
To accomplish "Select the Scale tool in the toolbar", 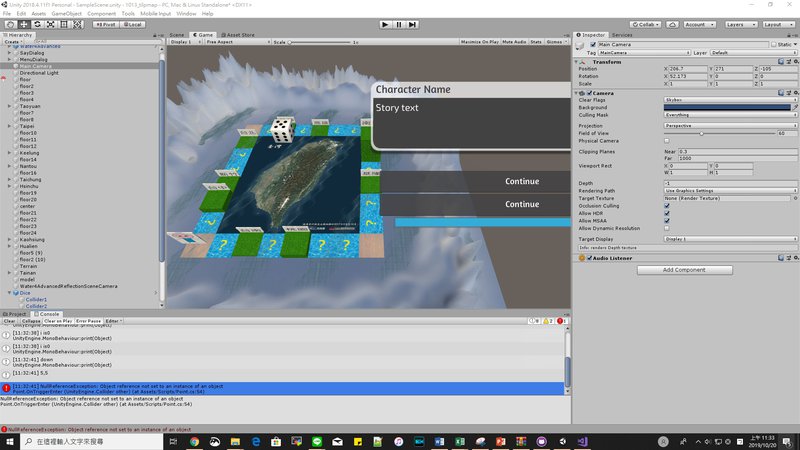I will pyautogui.click(x=50, y=24).
